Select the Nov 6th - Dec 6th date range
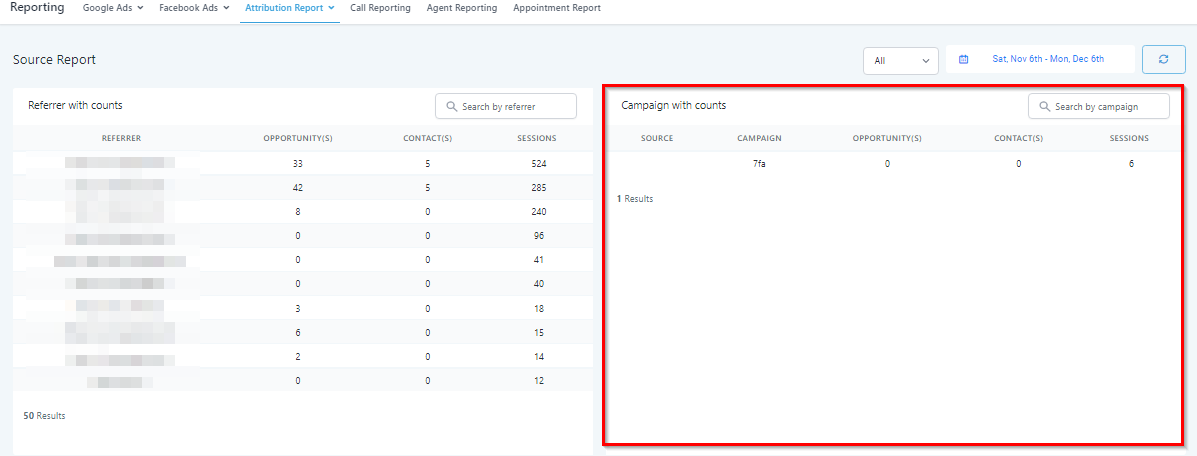The width and height of the screenshot is (1197, 456). pyautogui.click(x=1047, y=59)
